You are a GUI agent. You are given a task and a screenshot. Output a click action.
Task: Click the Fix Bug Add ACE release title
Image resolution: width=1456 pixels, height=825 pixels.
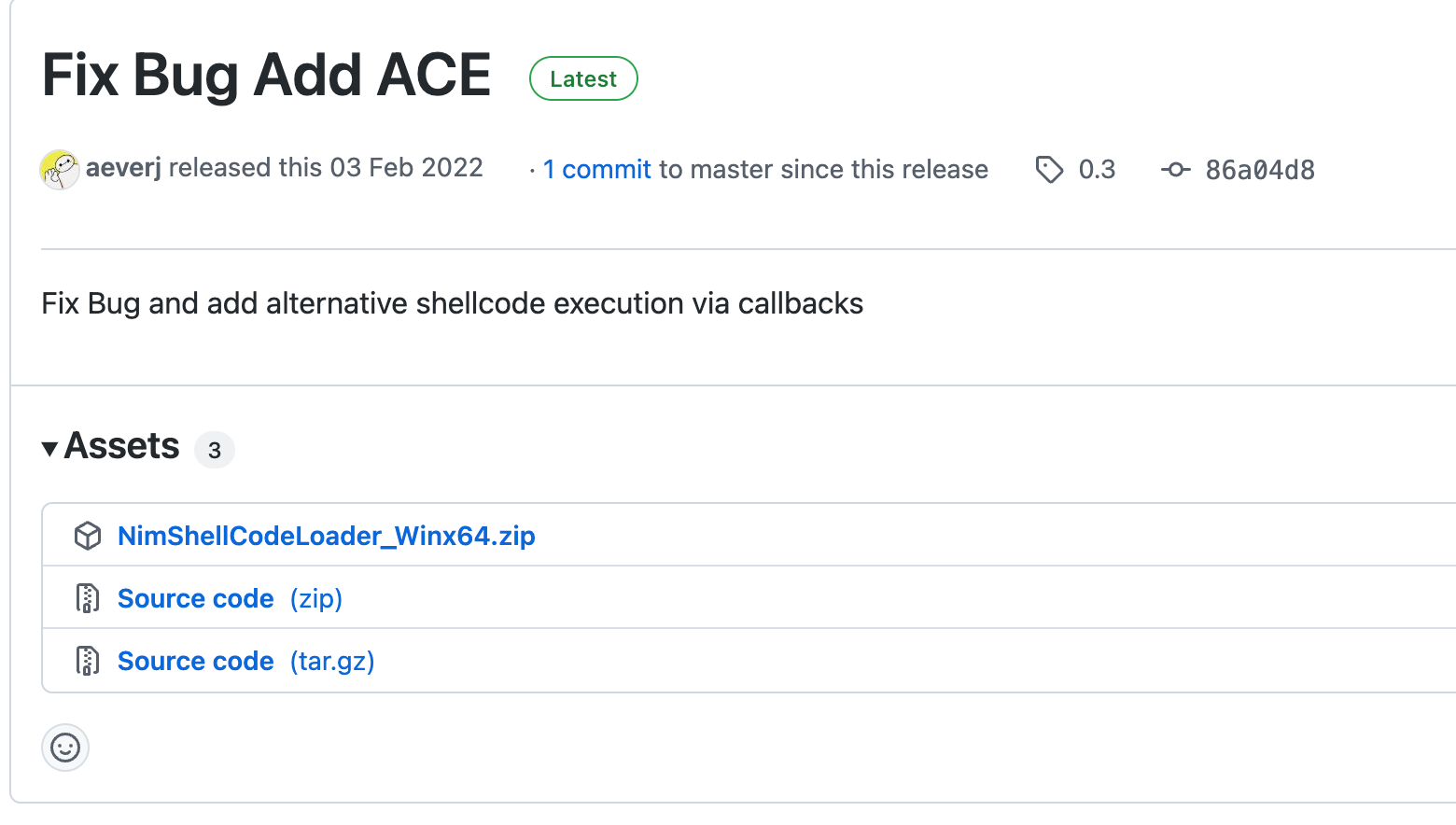267,76
